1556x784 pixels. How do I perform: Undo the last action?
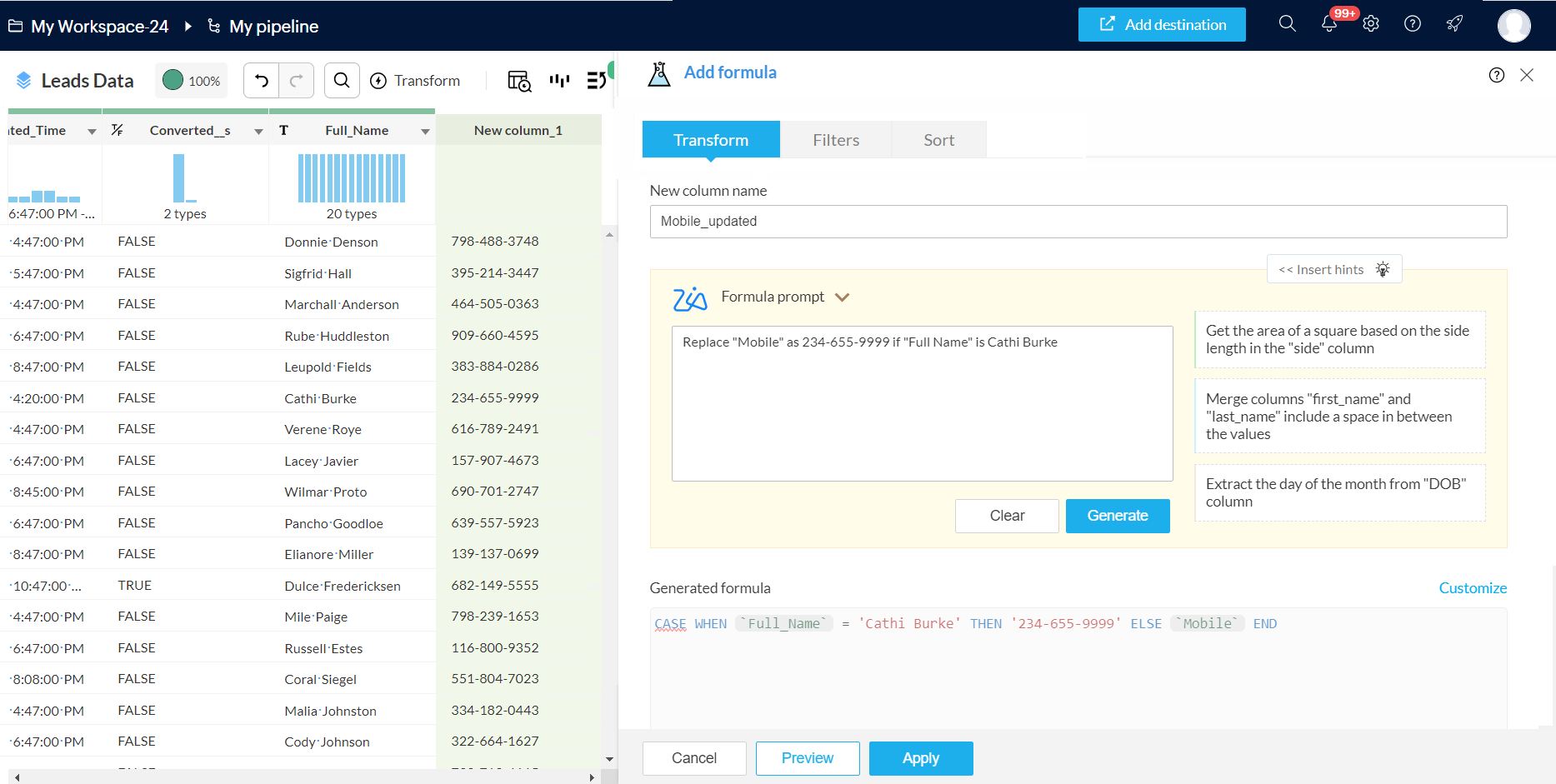262,81
